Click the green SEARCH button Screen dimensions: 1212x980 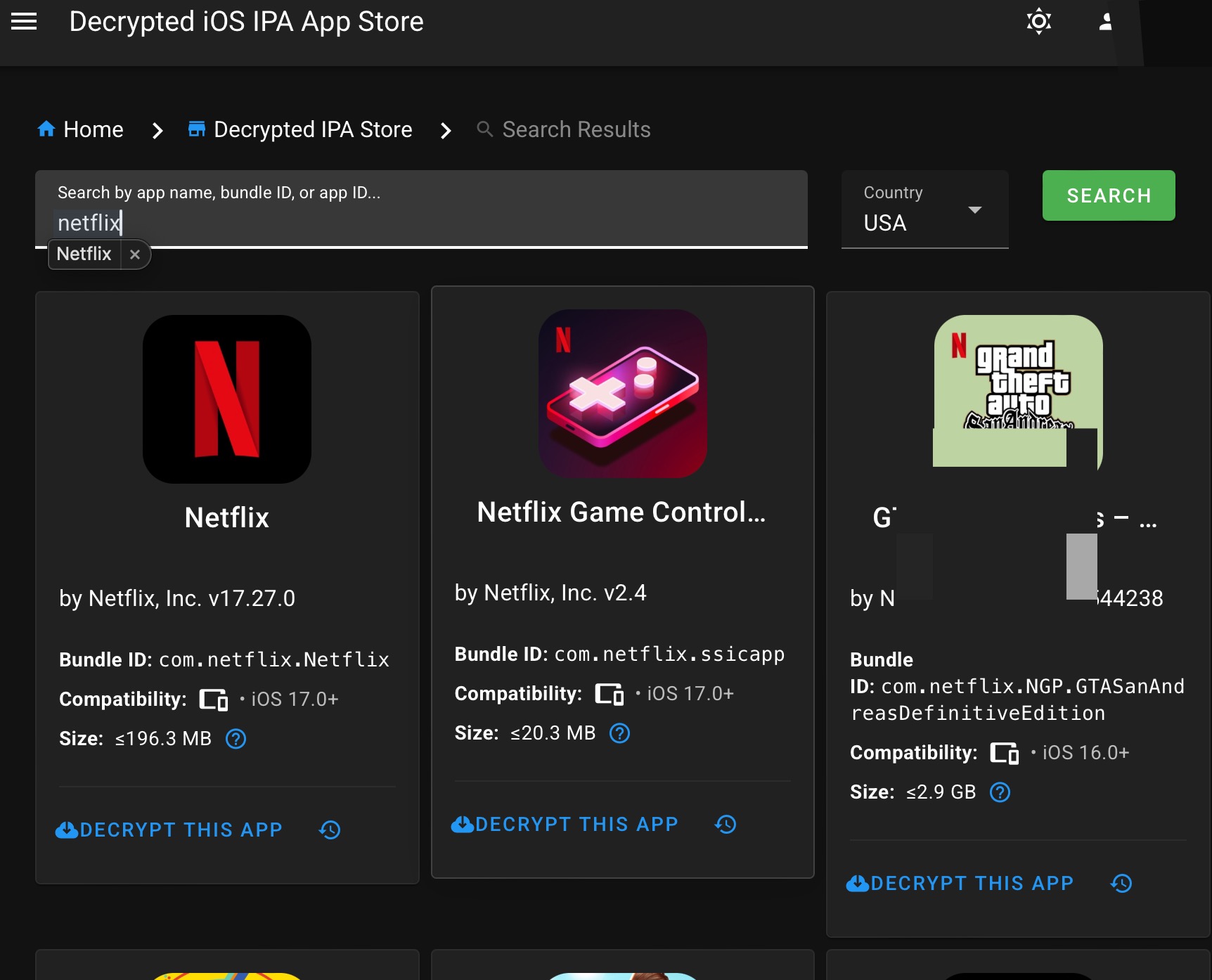click(x=1109, y=195)
